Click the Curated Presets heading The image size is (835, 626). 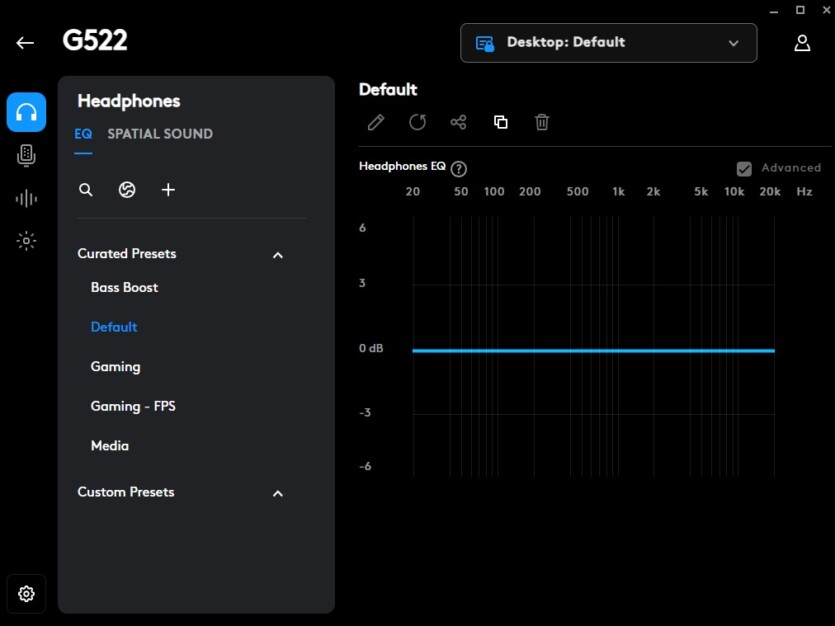coord(127,254)
